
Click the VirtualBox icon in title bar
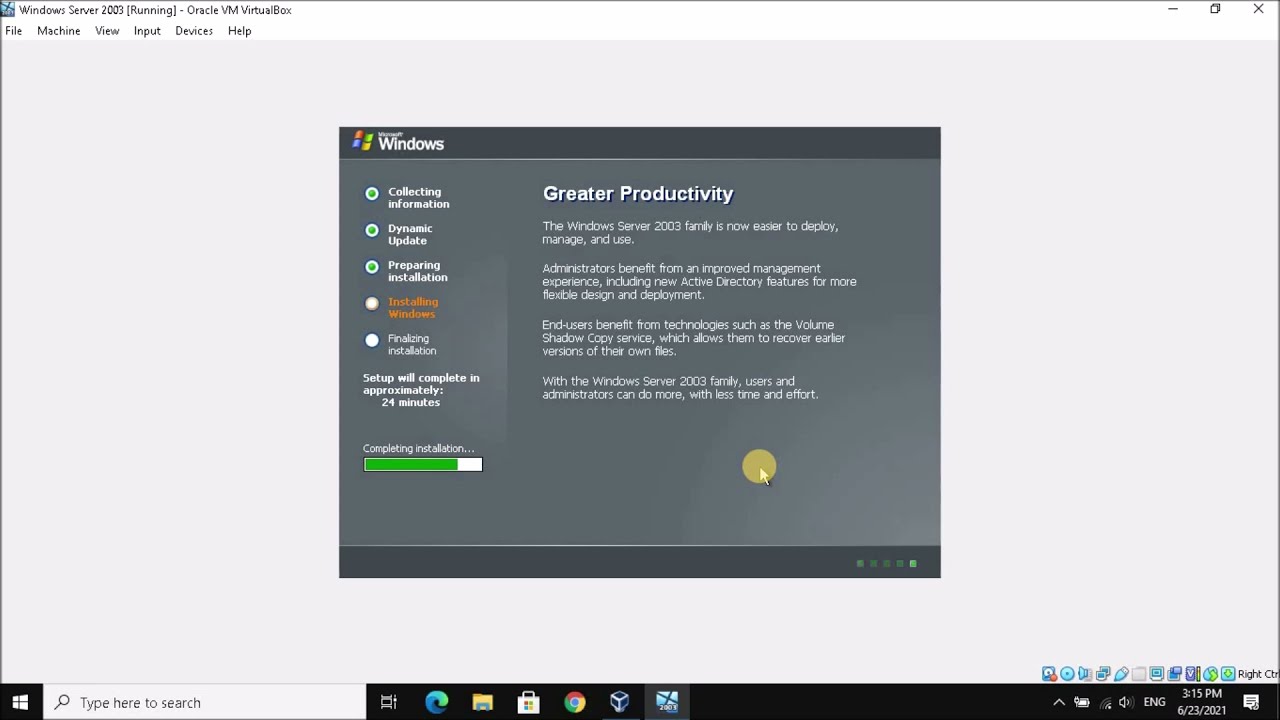pyautogui.click(x=8, y=10)
